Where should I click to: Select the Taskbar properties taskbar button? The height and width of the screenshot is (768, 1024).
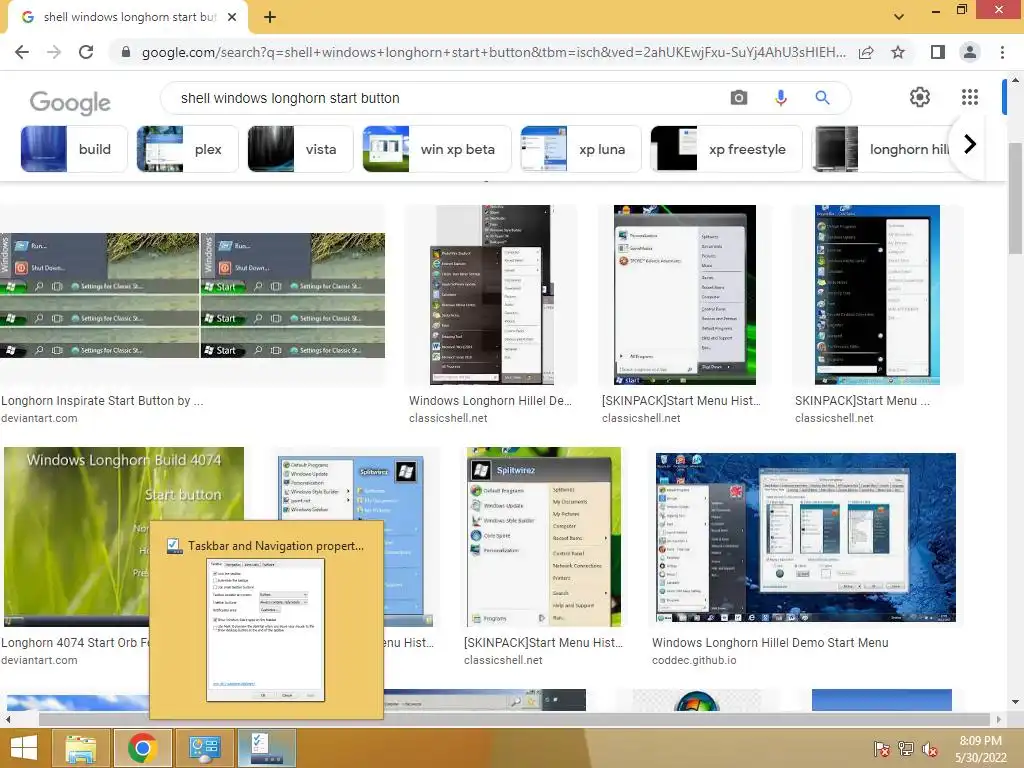(266, 748)
